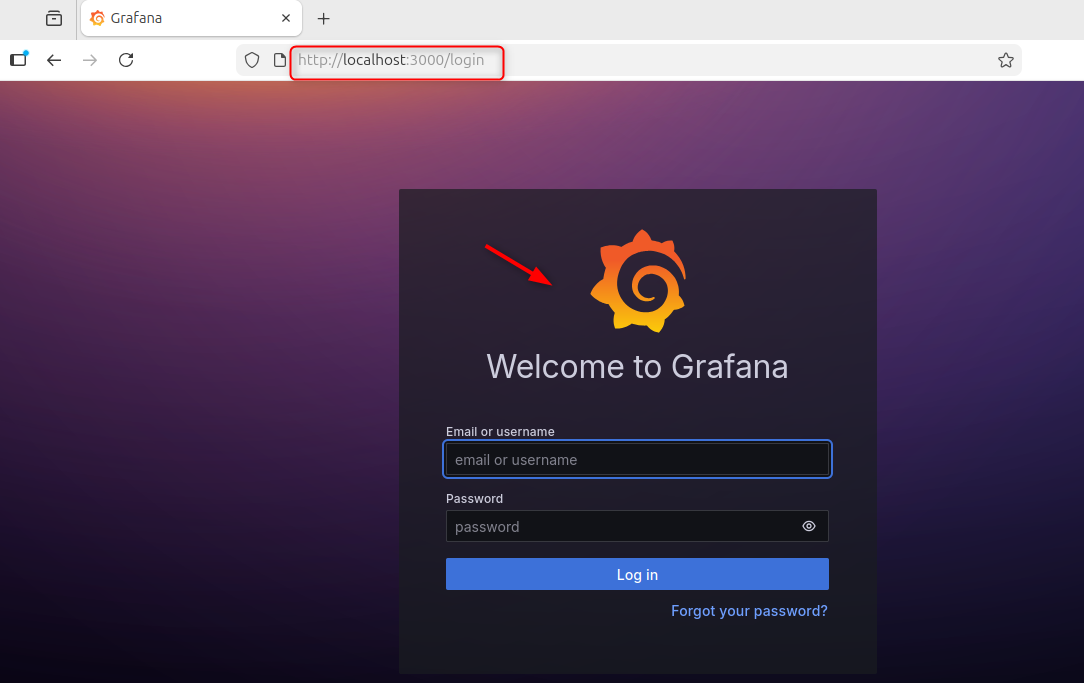Toggle password visibility with the eye icon

tap(809, 527)
